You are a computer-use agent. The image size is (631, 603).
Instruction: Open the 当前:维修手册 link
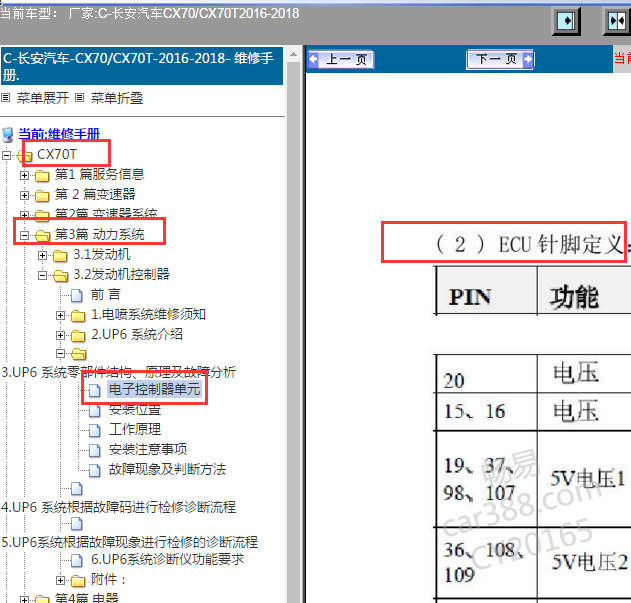59,133
